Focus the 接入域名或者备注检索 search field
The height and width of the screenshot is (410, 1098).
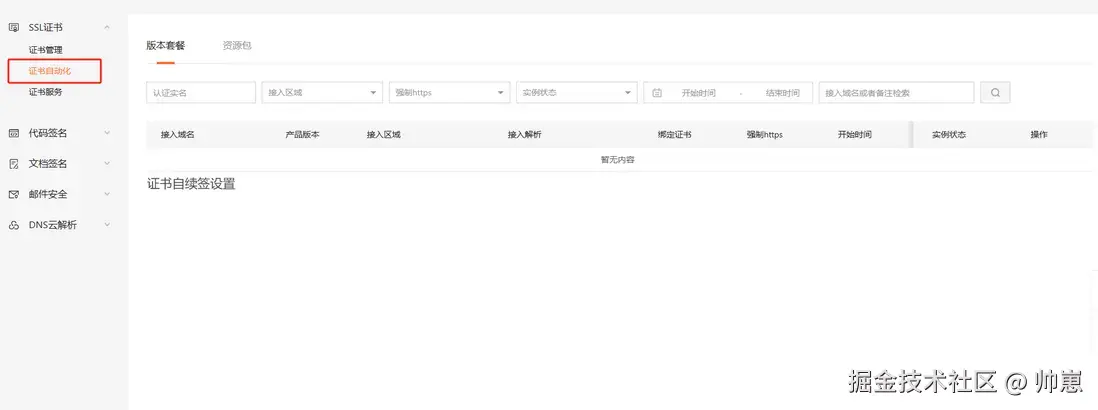(896, 92)
